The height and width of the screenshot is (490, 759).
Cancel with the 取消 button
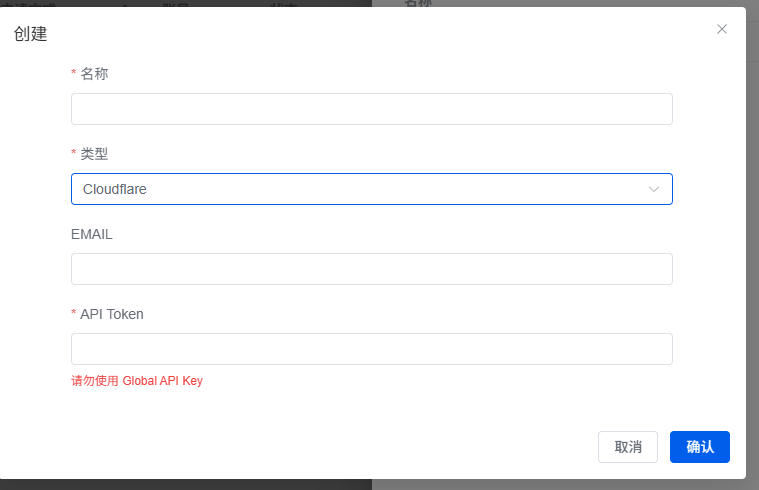pyautogui.click(x=628, y=447)
